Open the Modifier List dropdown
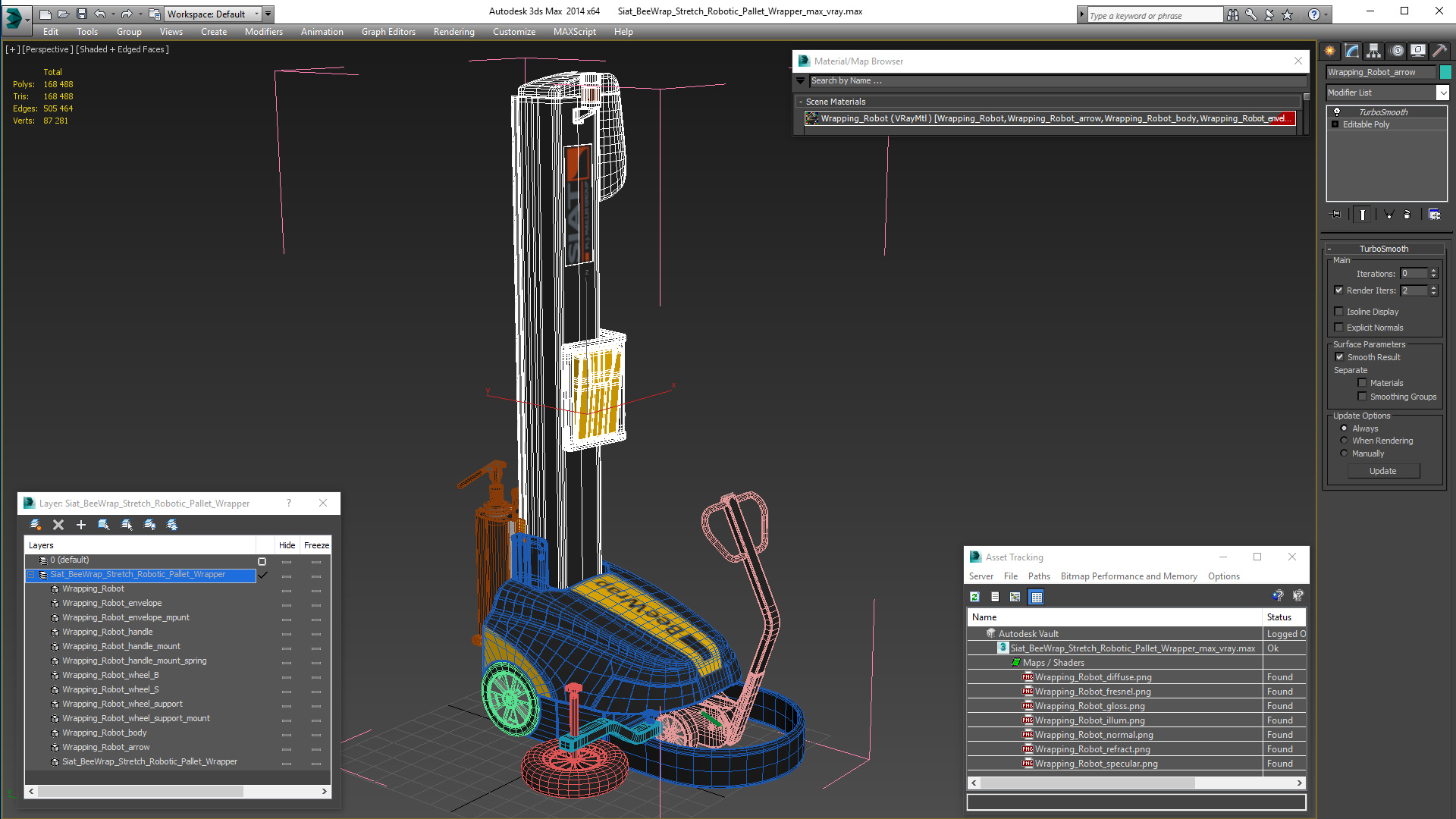The height and width of the screenshot is (819, 1456). [1442, 93]
